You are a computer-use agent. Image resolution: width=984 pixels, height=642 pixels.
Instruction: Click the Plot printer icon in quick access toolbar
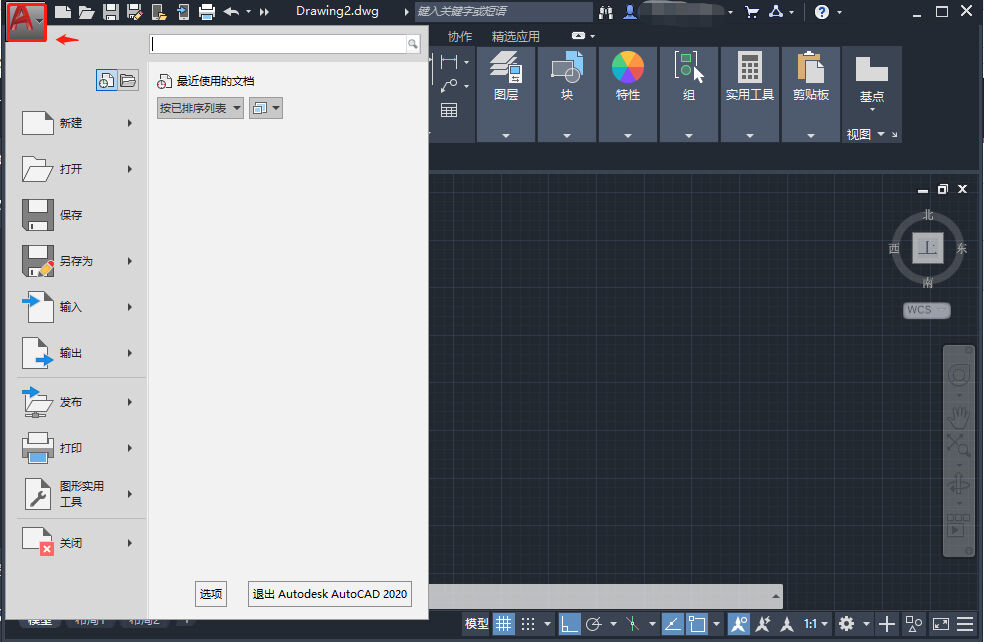(207, 12)
